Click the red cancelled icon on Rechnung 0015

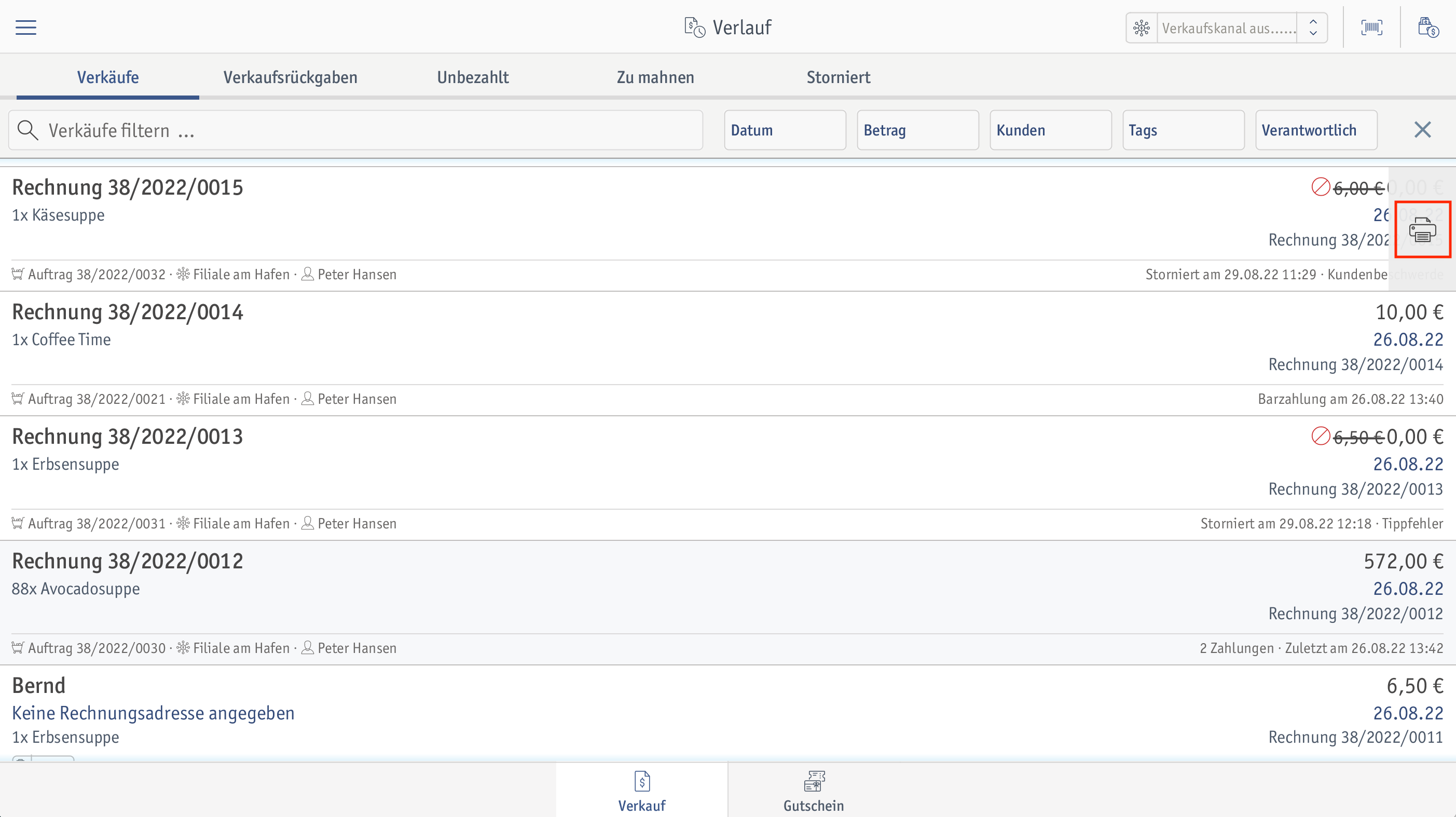(x=1321, y=186)
